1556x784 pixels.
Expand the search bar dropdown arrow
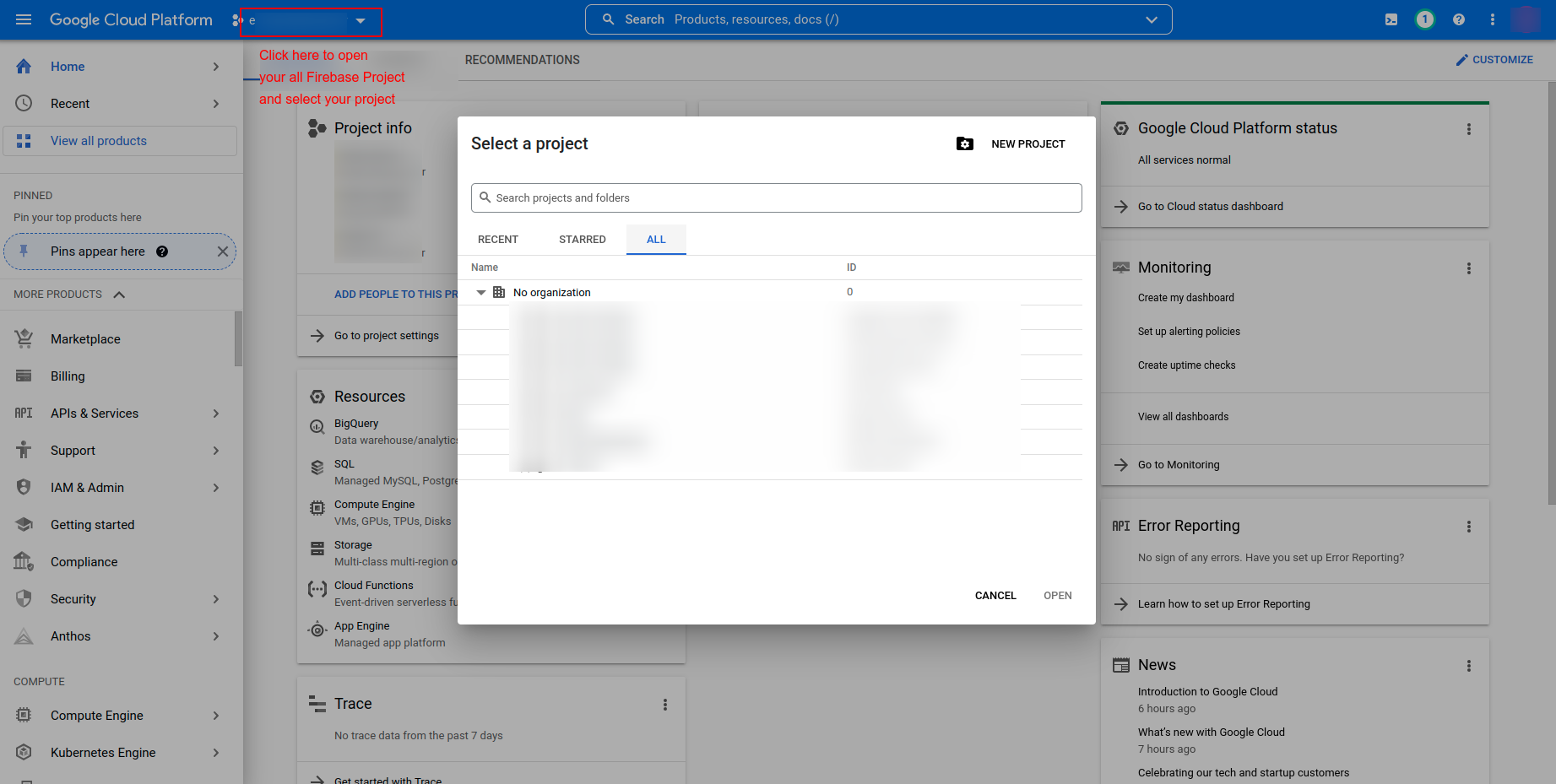tap(1152, 19)
